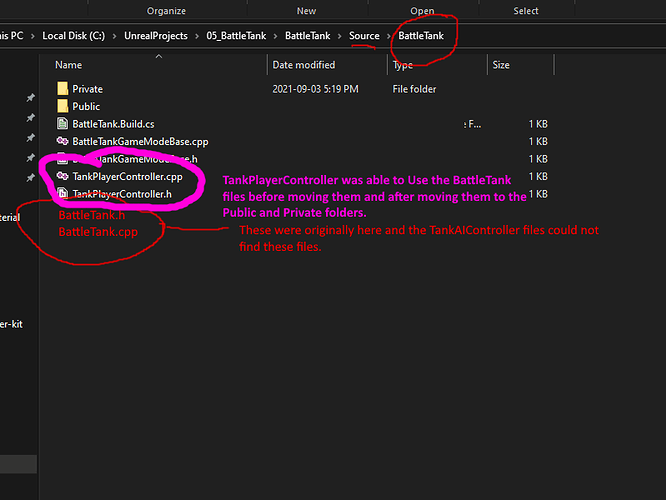
Task: Click the 1 KB size of BattleTankGameModeBase.cpp
Action: click(538, 141)
